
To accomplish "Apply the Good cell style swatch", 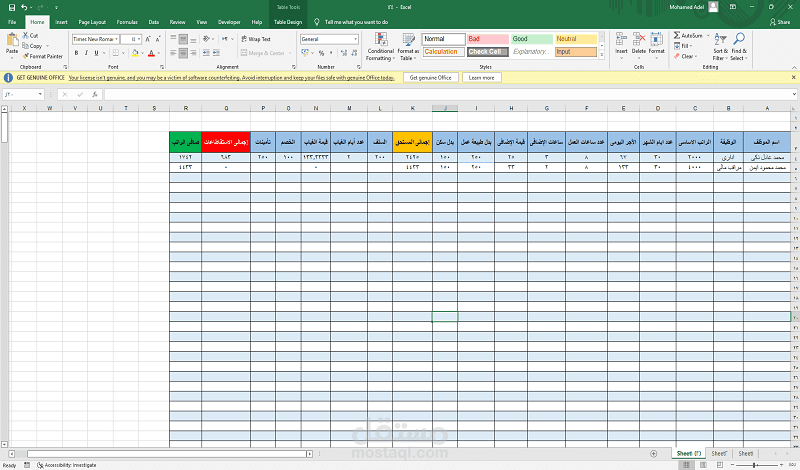I will point(532,39).
